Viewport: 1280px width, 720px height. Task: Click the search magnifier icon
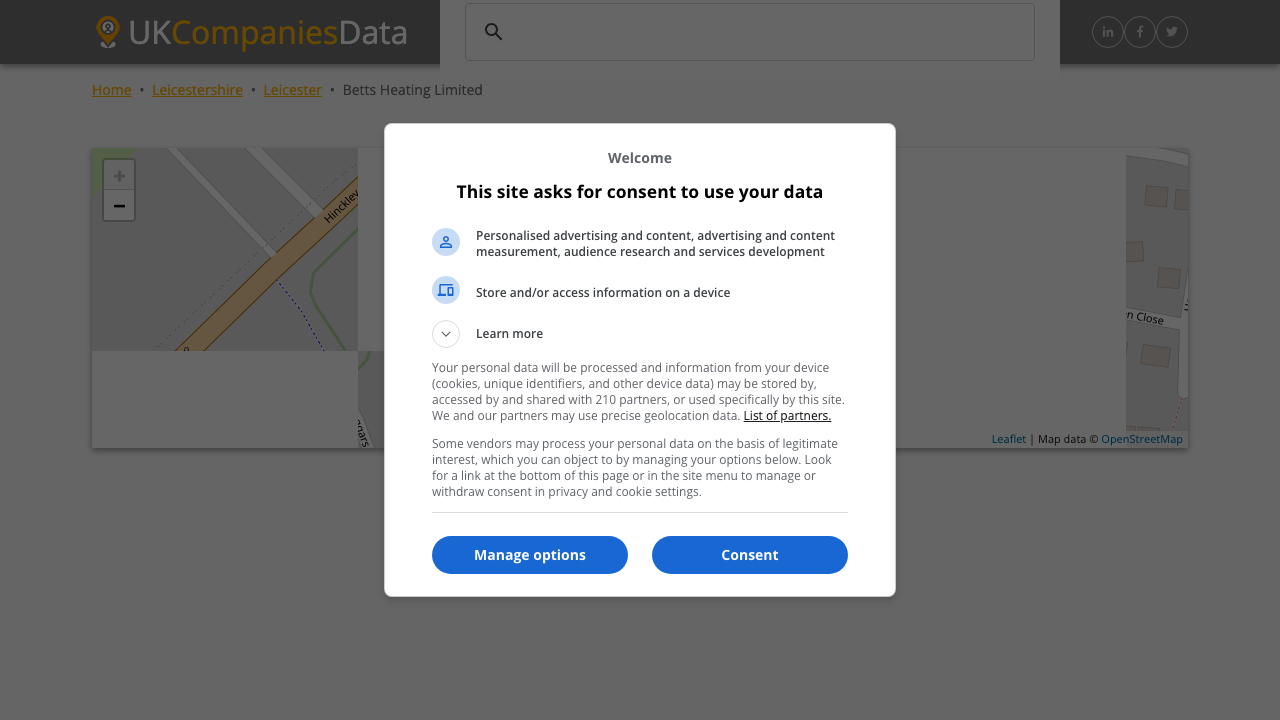click(493, 32)
